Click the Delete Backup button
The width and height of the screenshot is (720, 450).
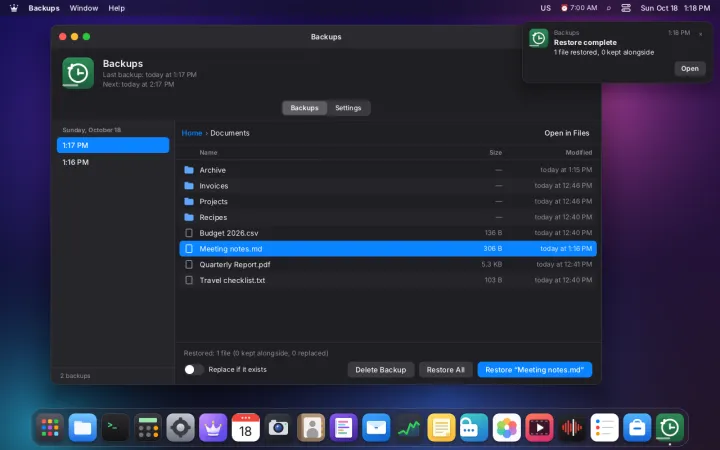pyautogui.click(x=381, y=370)
